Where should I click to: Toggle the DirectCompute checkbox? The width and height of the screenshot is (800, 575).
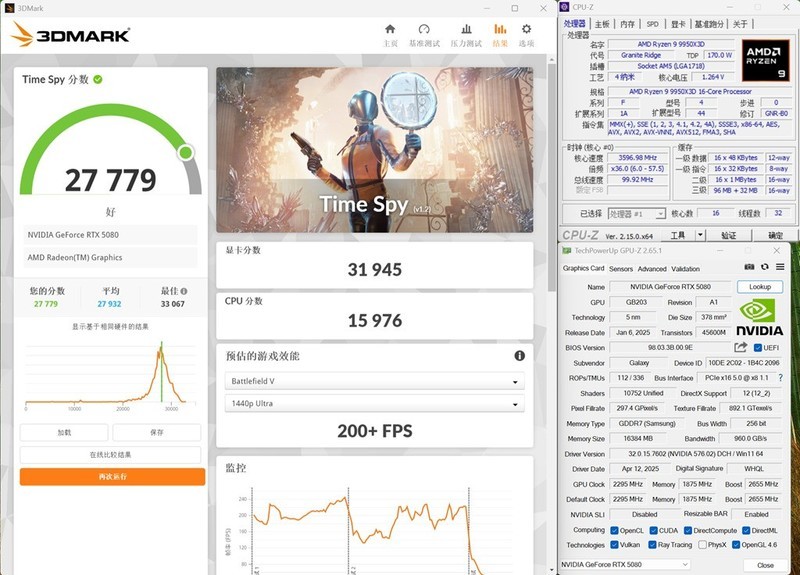tap(688, 531)
